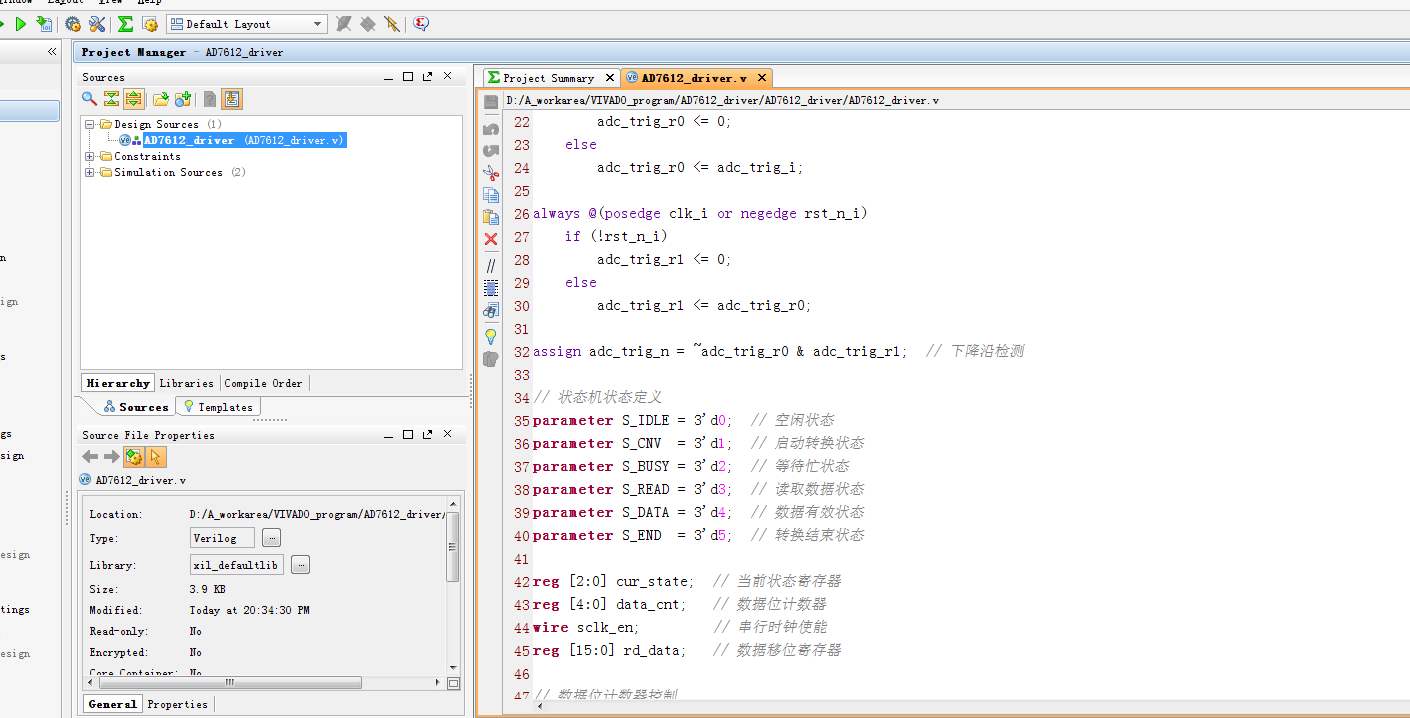
Task: Click the Xilinx feedback speech-bubble icon
Action: [x=421, y=23]
